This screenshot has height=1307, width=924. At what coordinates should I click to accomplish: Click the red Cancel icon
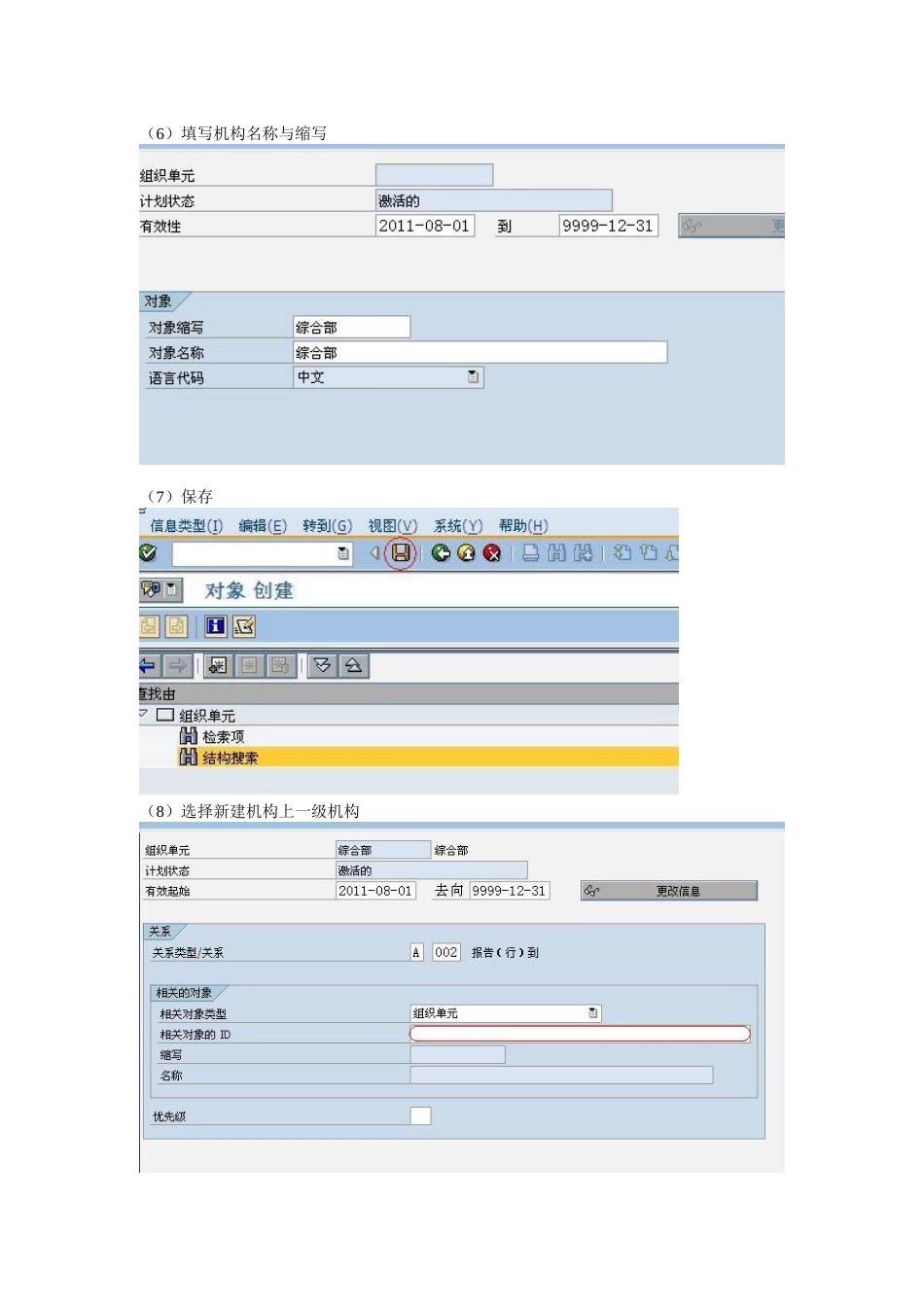click(x=492, y=553)
